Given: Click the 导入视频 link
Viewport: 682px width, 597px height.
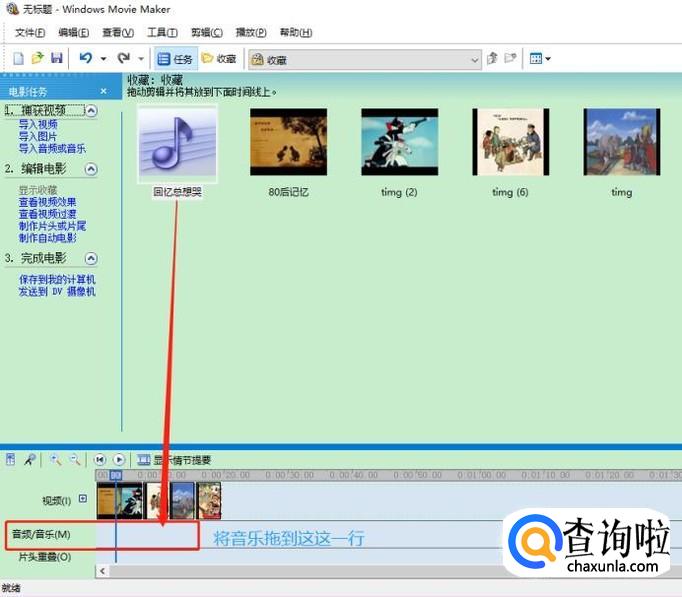Looking at the screenshot, I should tap(38, 124).
